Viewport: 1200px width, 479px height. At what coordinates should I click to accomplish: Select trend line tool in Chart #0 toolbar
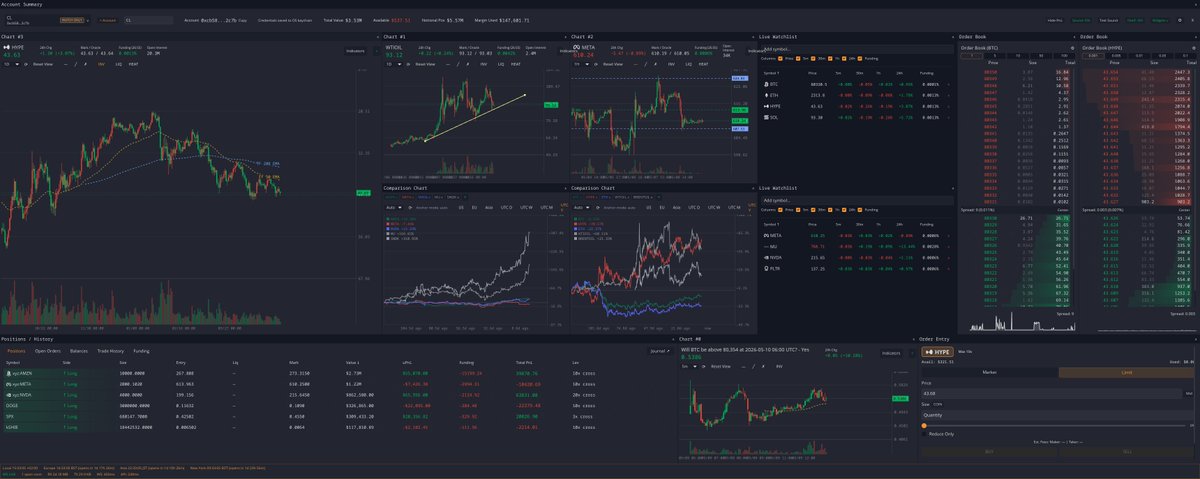point(753,366)
